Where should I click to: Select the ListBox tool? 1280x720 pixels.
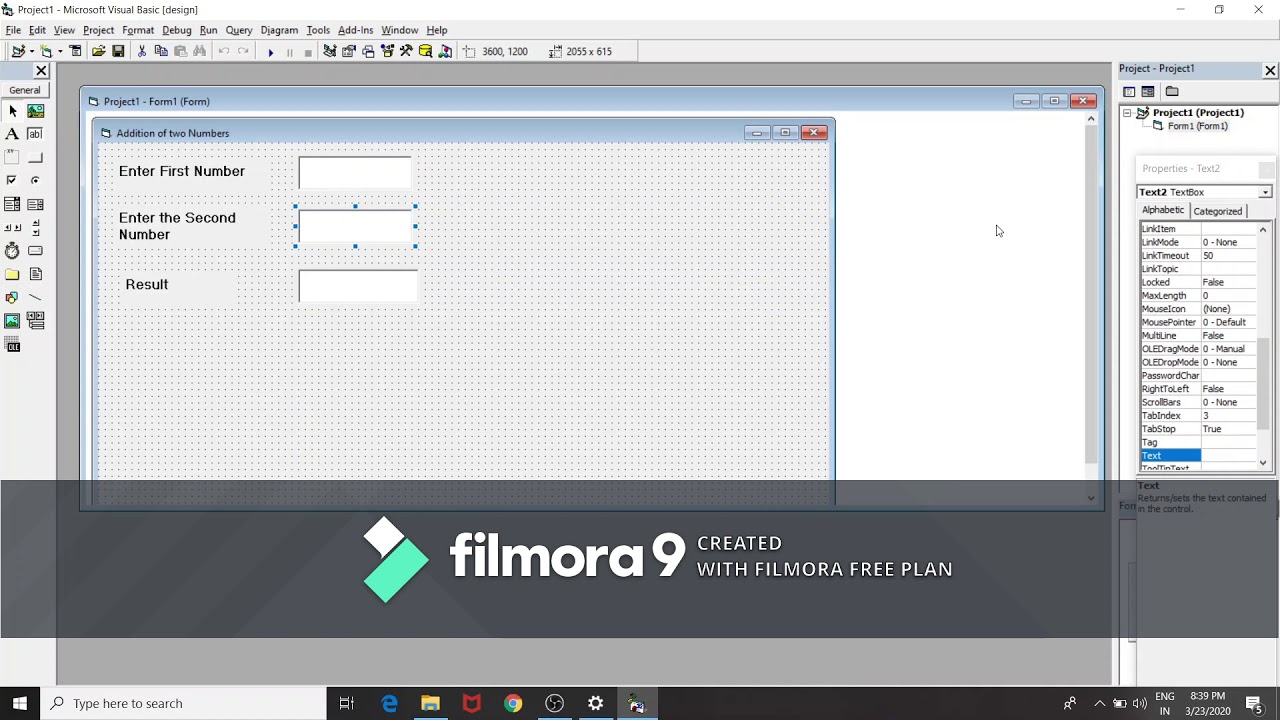35,204
